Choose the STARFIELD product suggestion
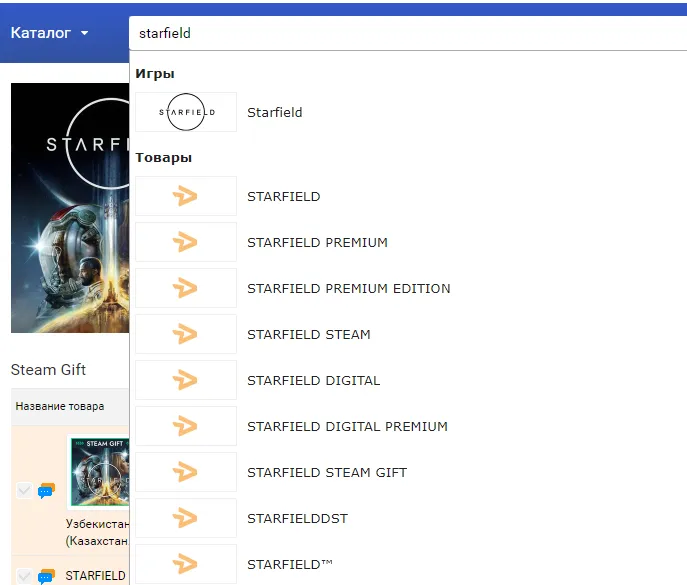 point(283,196)
